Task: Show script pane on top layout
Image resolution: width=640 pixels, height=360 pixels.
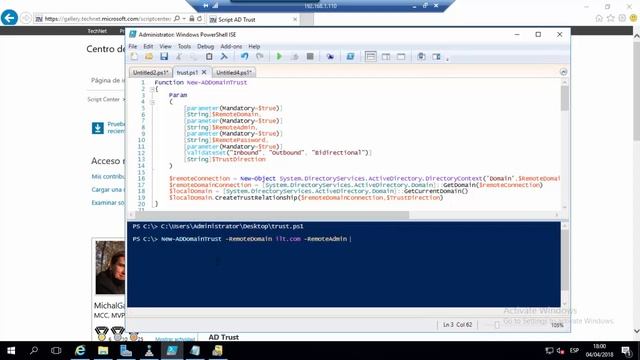Action: (x=371, y=57)
